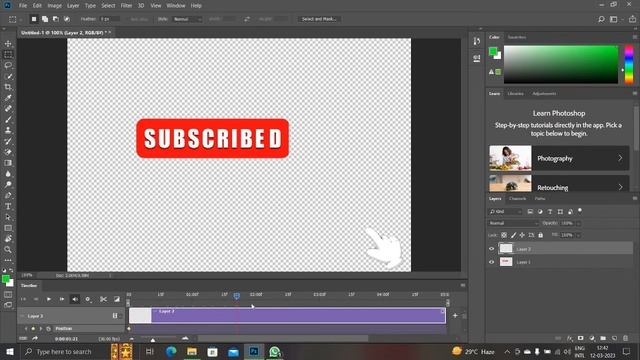The image size is (640, 360).
Task: Choose a timeline transition icon
Action: (x=117, y=299)
